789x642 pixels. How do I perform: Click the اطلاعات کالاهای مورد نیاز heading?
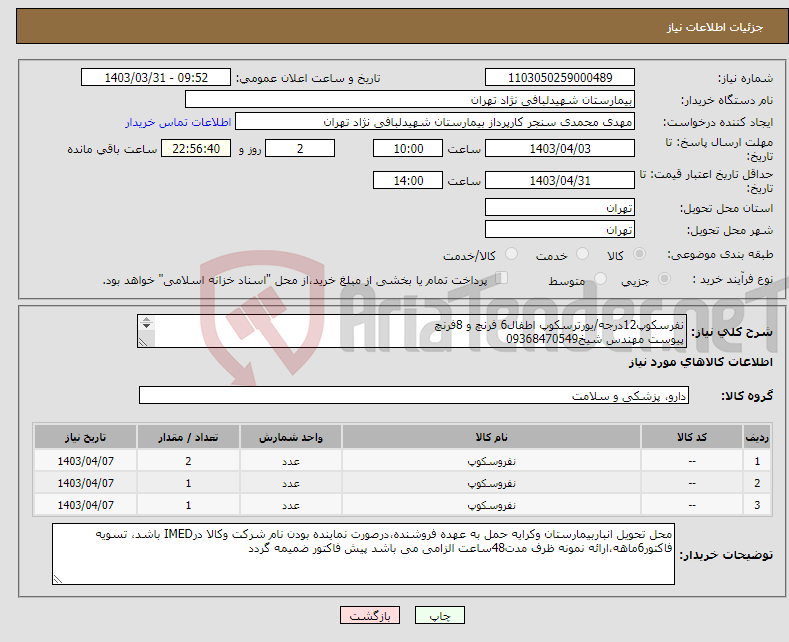[700, 362]
